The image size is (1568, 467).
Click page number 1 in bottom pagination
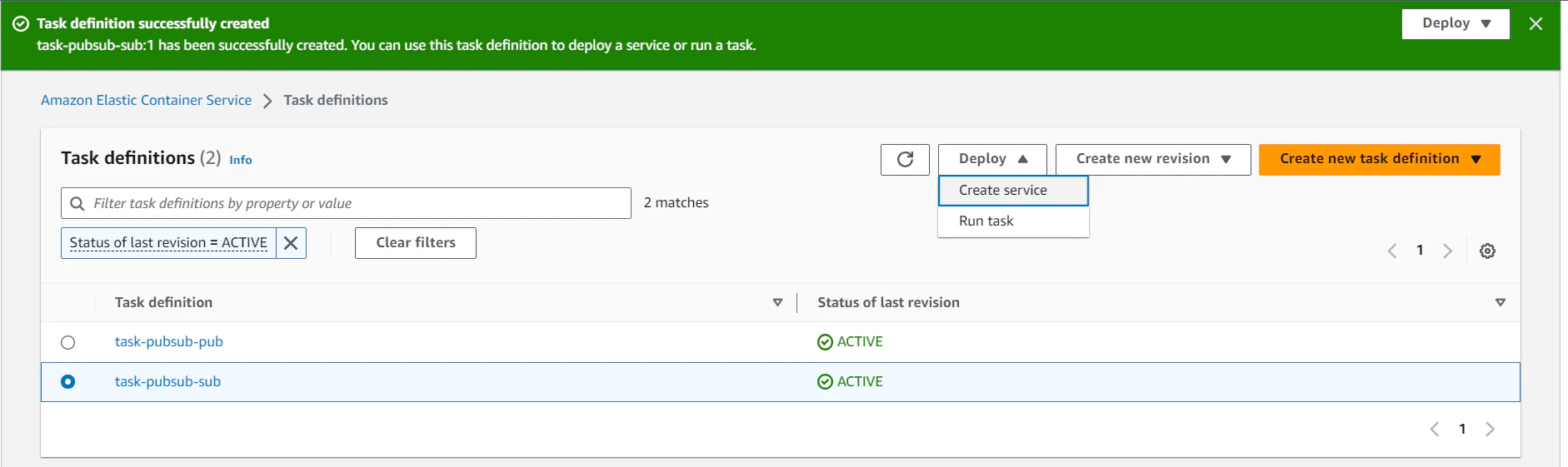1462,430
